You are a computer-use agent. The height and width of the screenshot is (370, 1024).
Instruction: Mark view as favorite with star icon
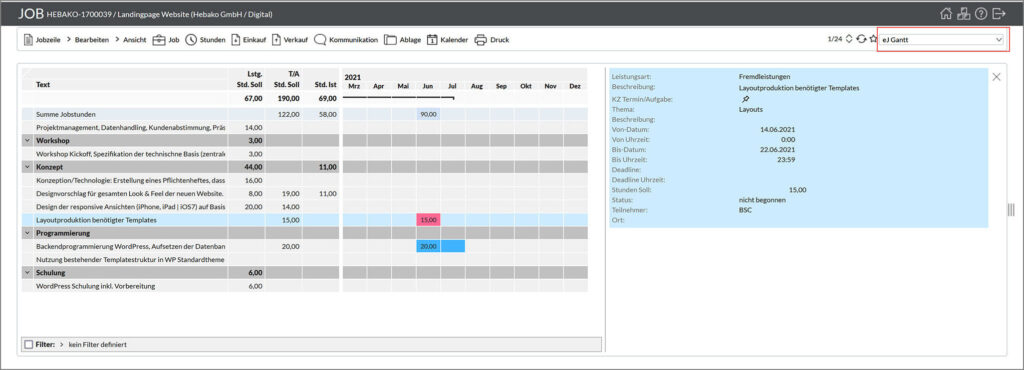point(872,39)
